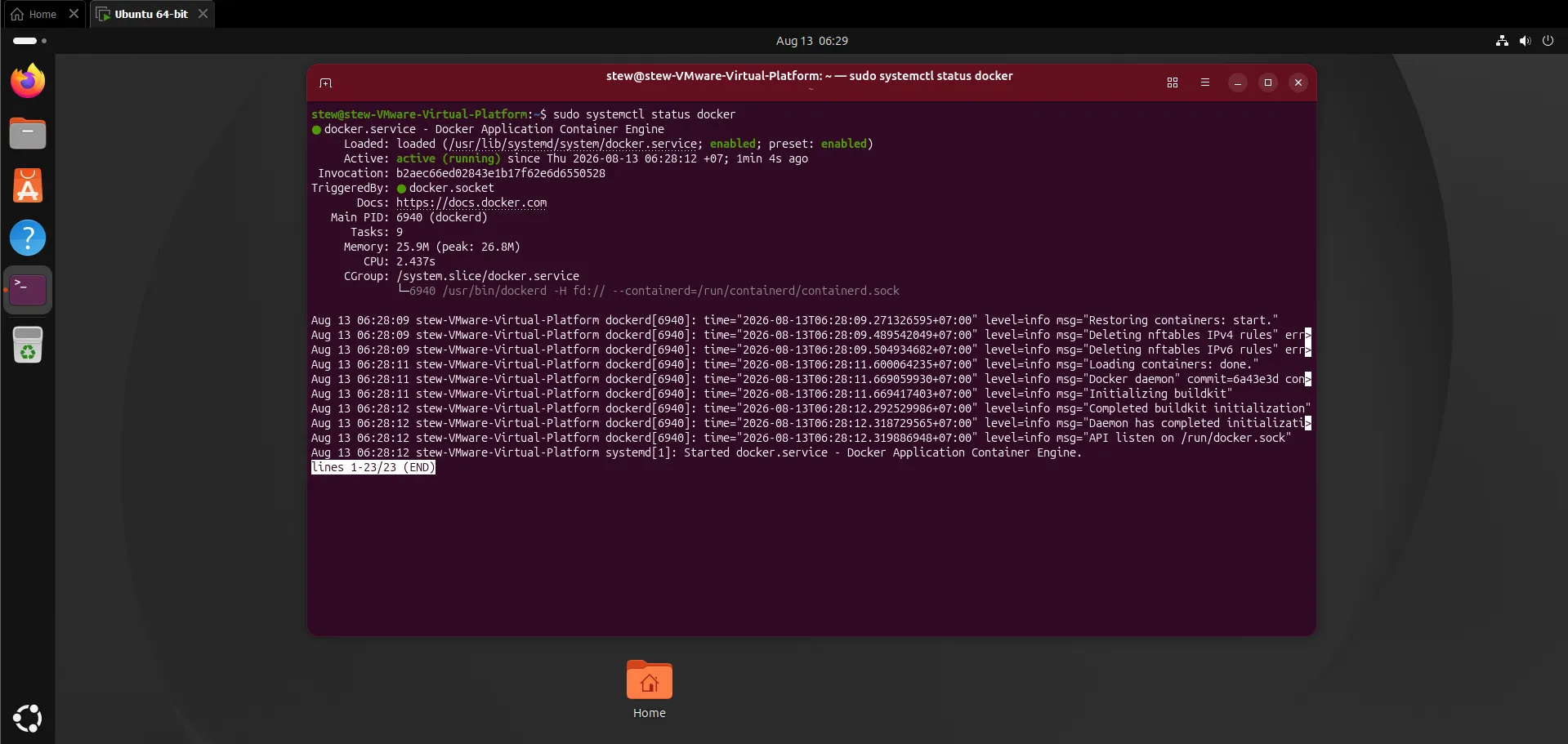Viewport: 1568px width, 744px height.
Task: Maximize the terminal window
Action: (x=1268, y=82)
